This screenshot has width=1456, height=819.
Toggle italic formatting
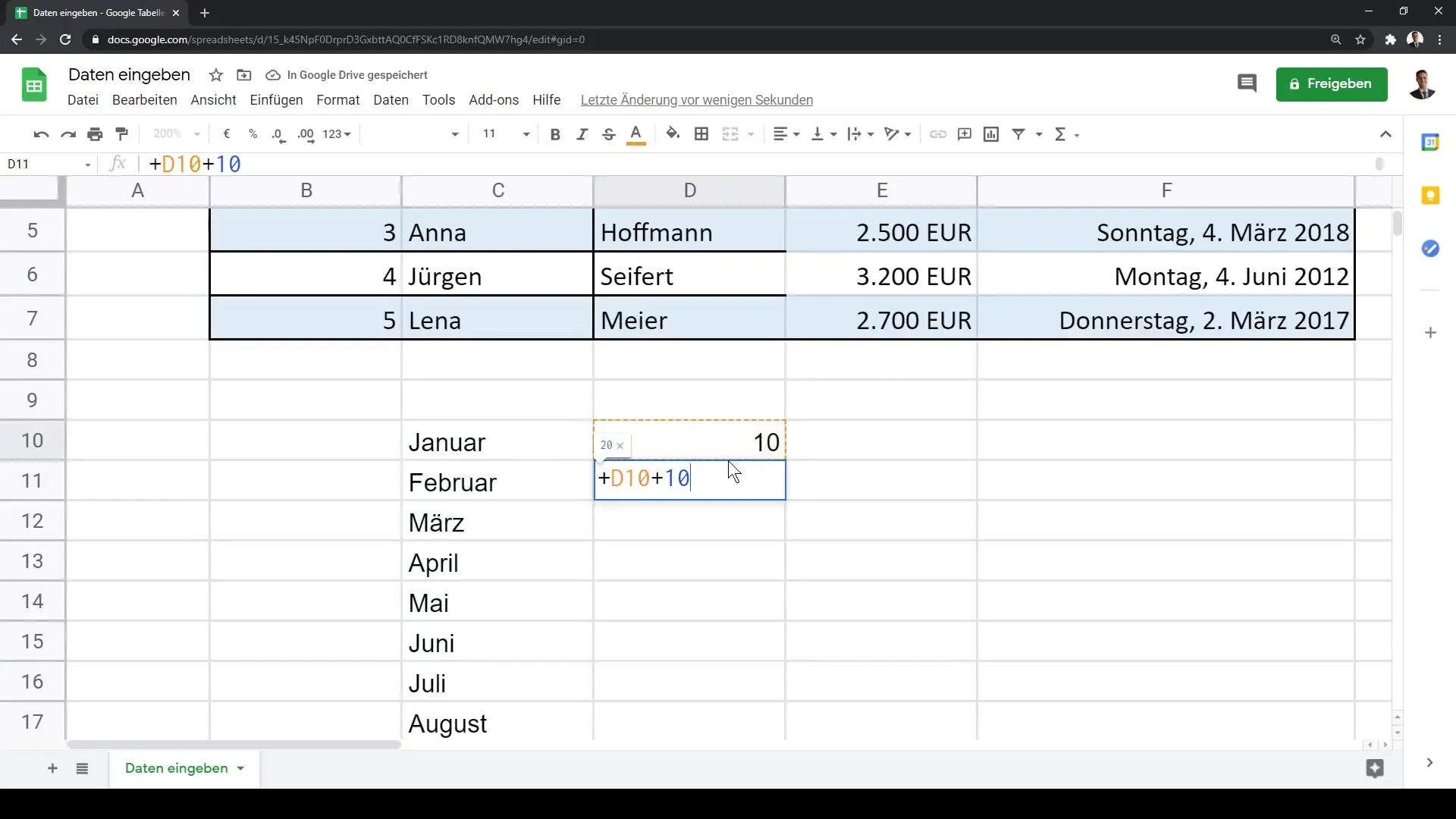pos(582,134)
